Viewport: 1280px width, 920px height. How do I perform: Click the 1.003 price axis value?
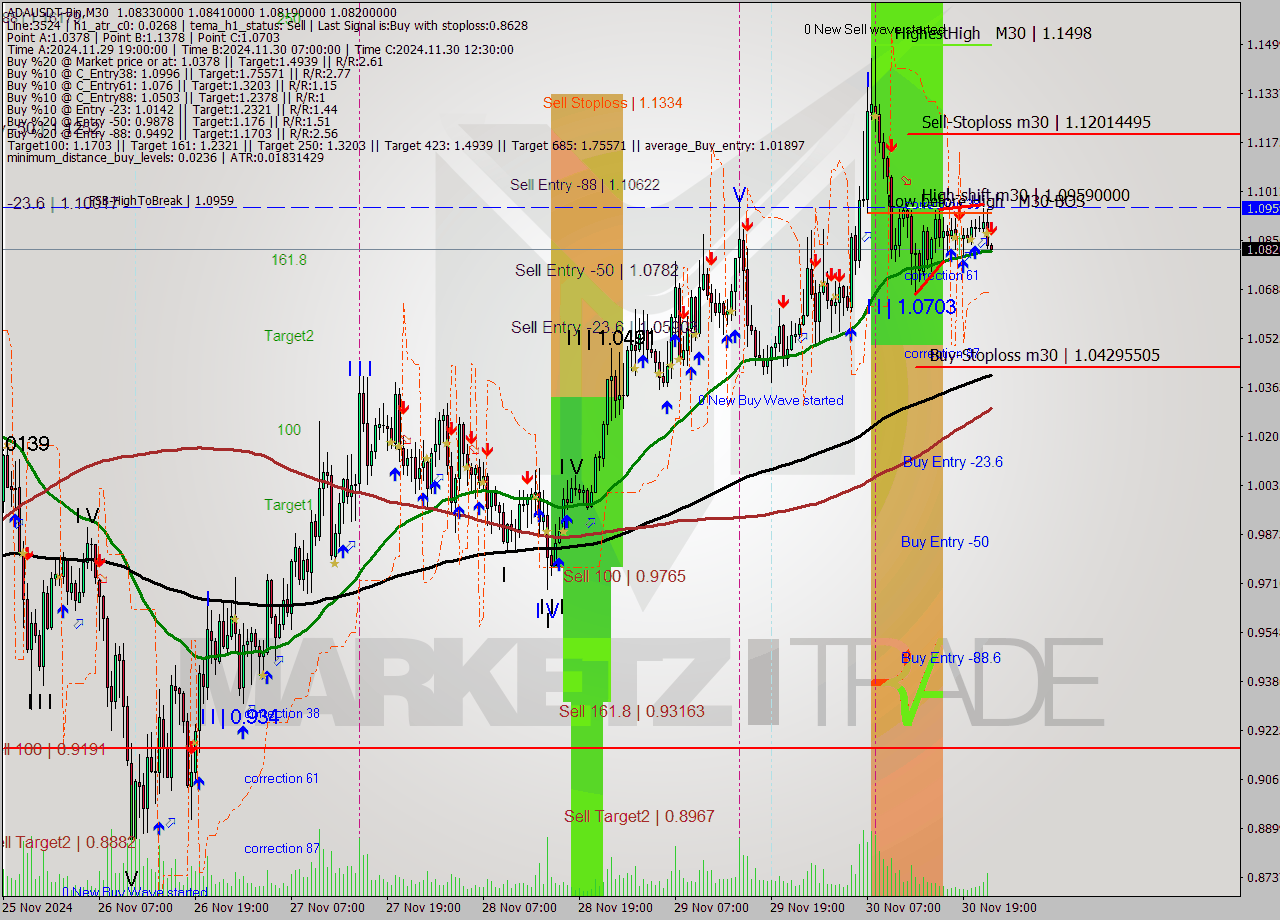click(1262, 485)
